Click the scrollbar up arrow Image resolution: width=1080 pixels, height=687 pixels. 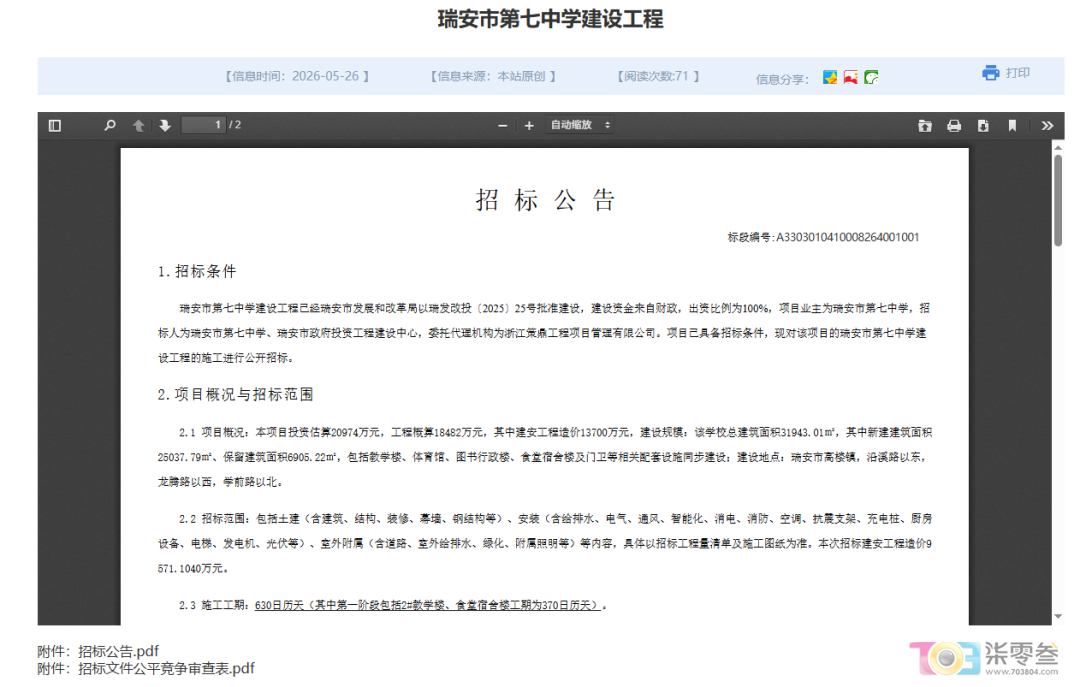point(1058,147)
